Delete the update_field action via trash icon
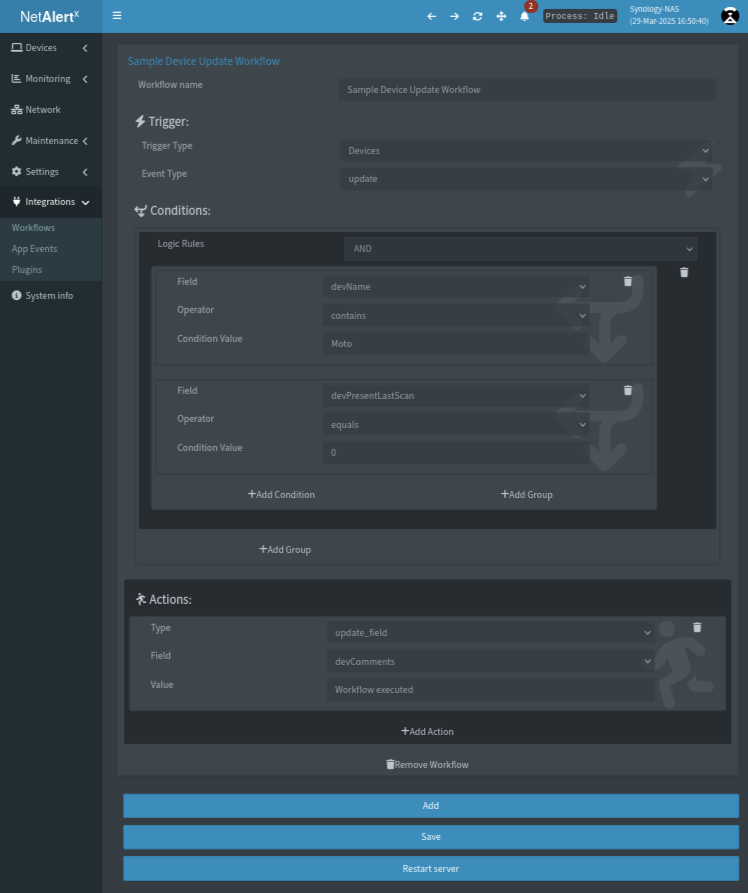Image resolution: width=748 pixels, height=893 pixels. click(x=697, y=627)
